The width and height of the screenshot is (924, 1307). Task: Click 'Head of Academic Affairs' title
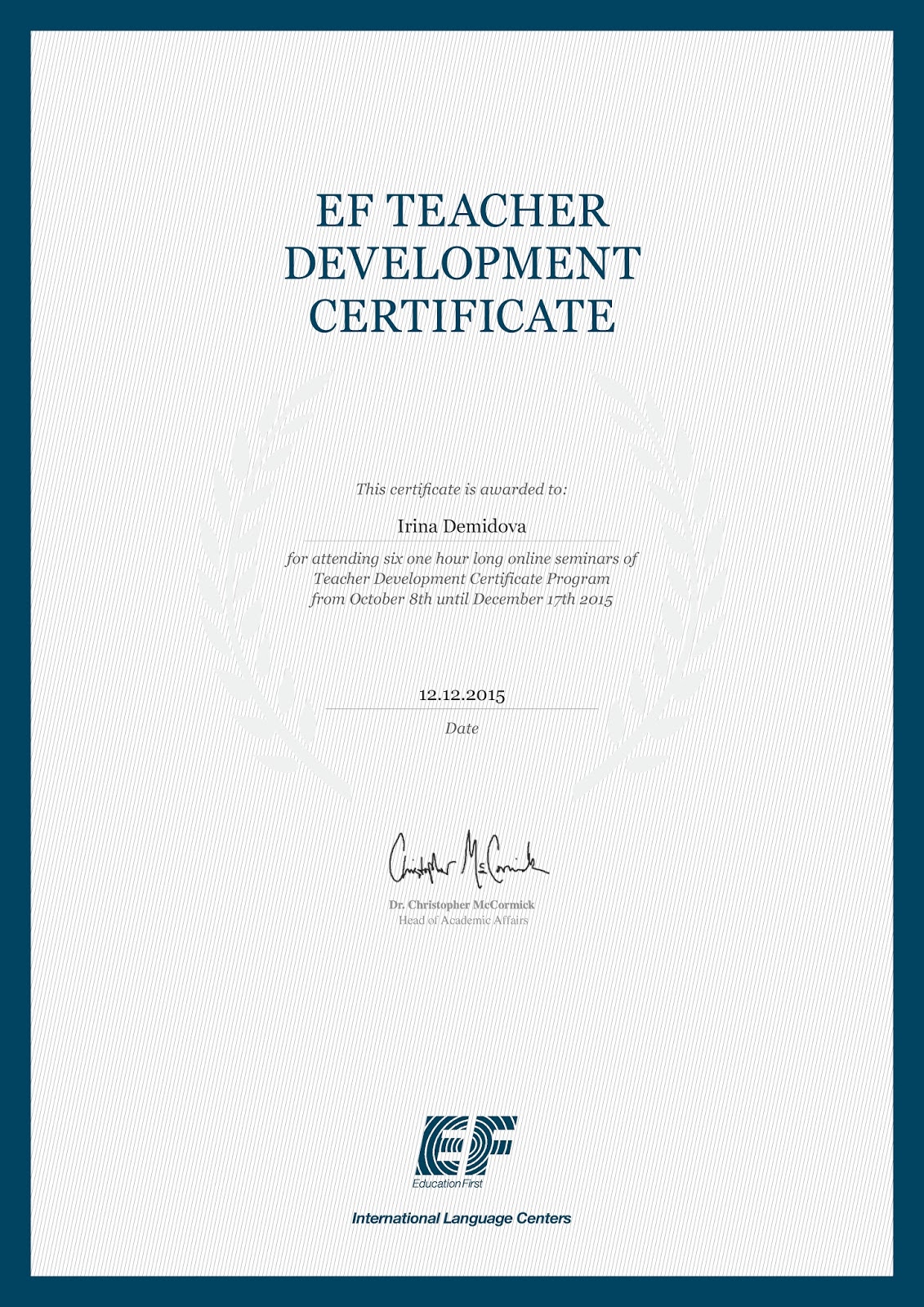coord(463,921)
